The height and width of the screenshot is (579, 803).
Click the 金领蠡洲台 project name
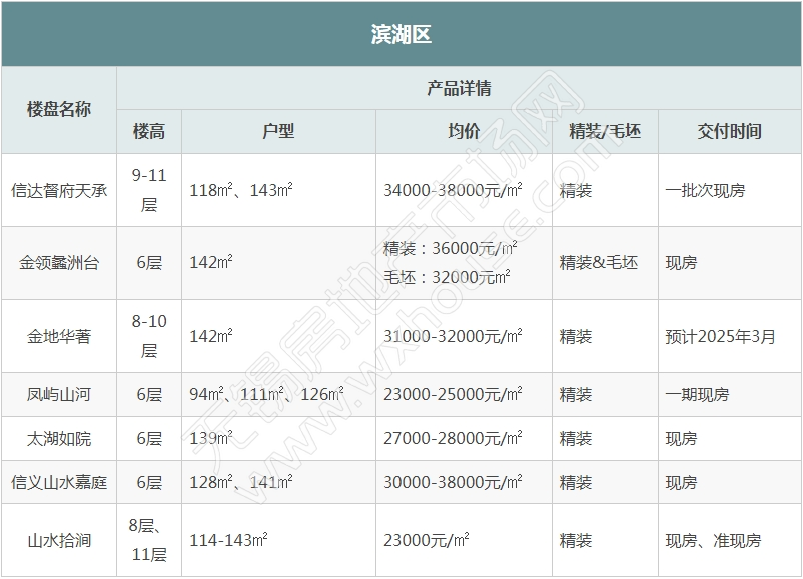click(x=59, y=263)
